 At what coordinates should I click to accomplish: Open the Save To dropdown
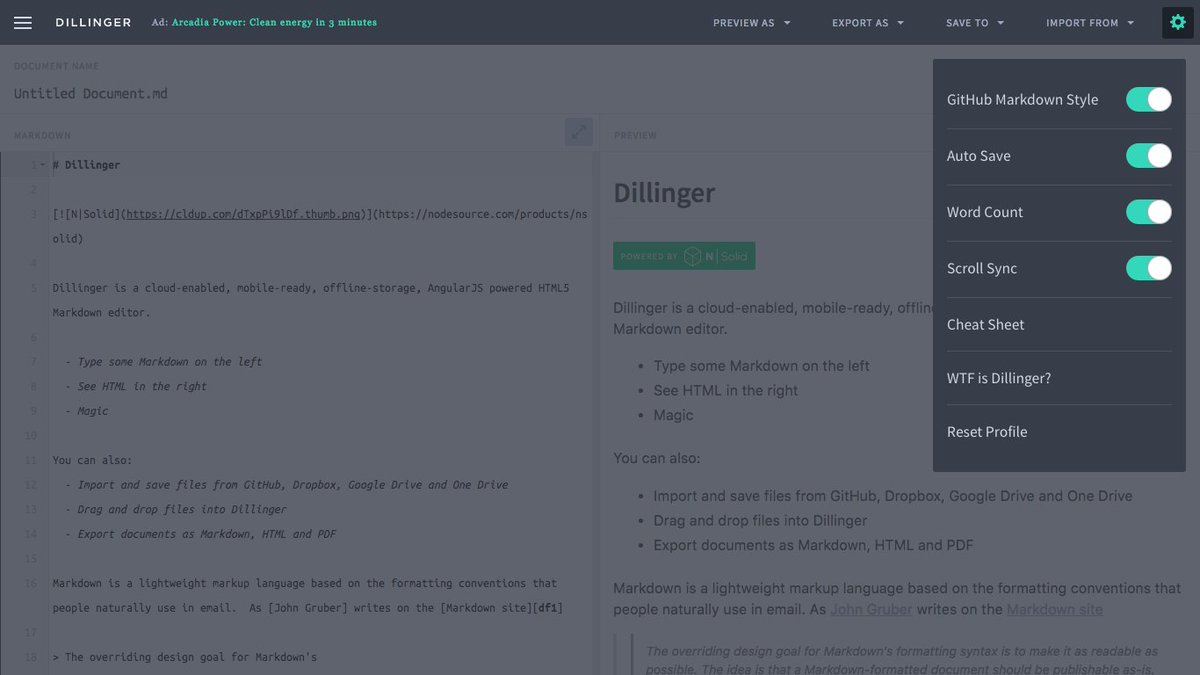[975, 22]
